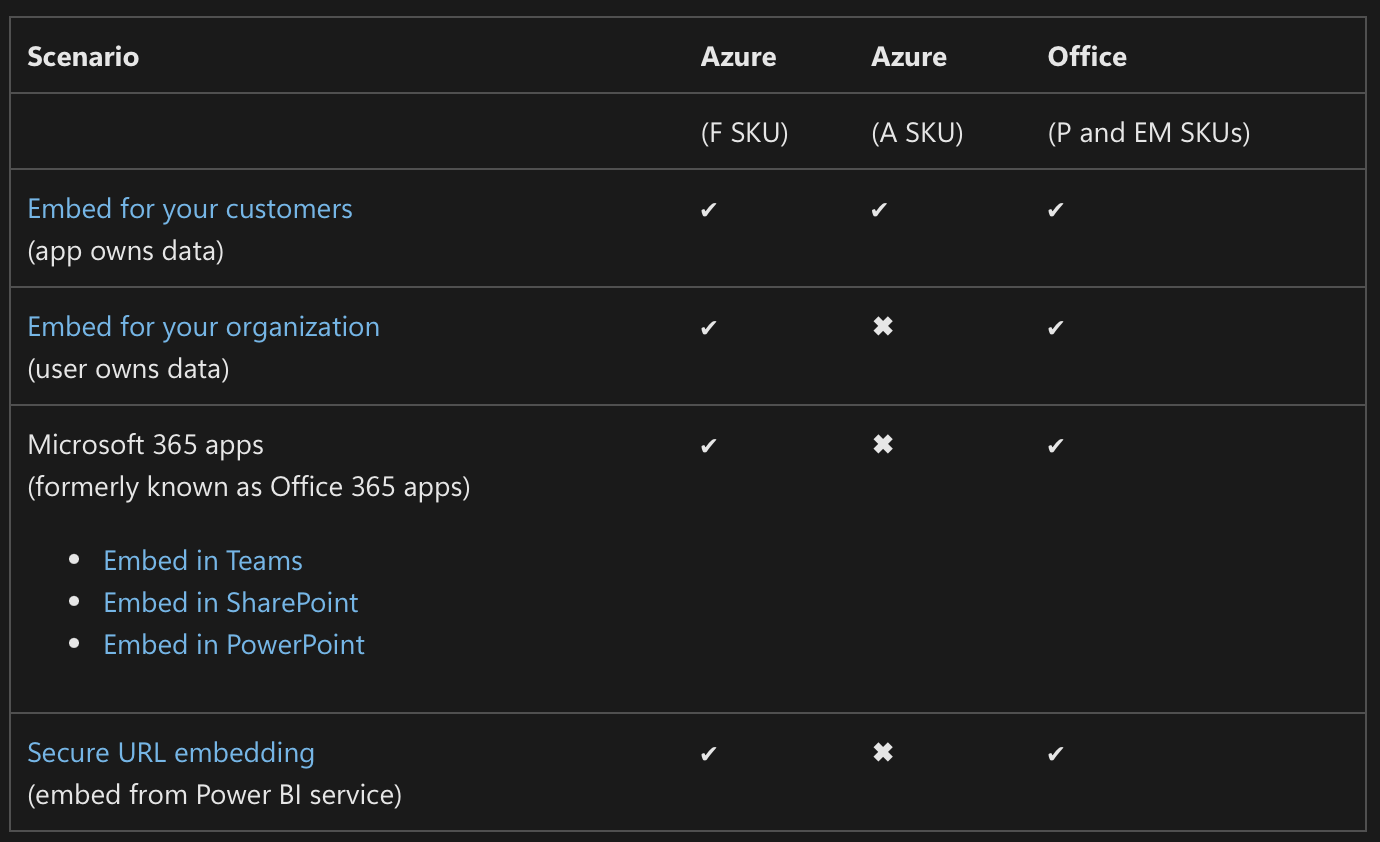Click the 'Microsoft 365 apps' text
This screenshot has width=1380, height=842.
(146, 445)
